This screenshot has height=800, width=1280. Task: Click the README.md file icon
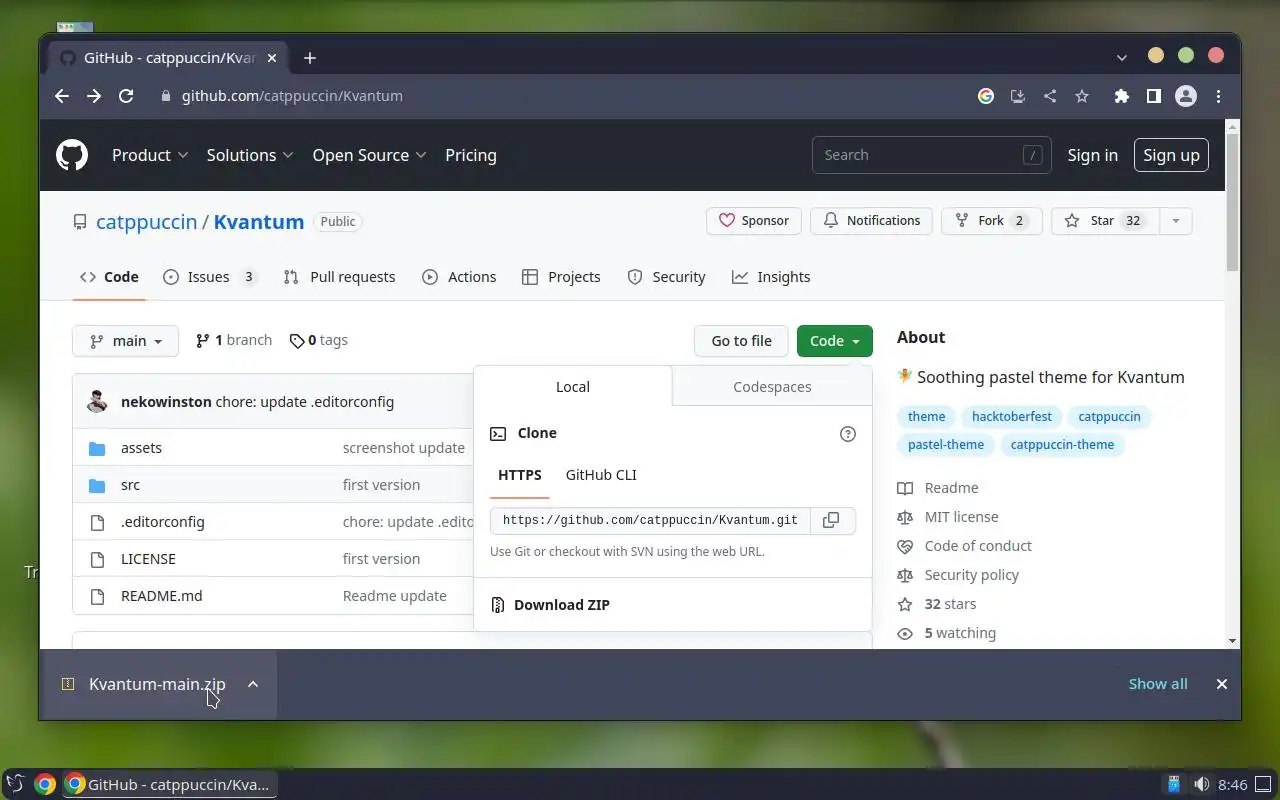(97, 596)
